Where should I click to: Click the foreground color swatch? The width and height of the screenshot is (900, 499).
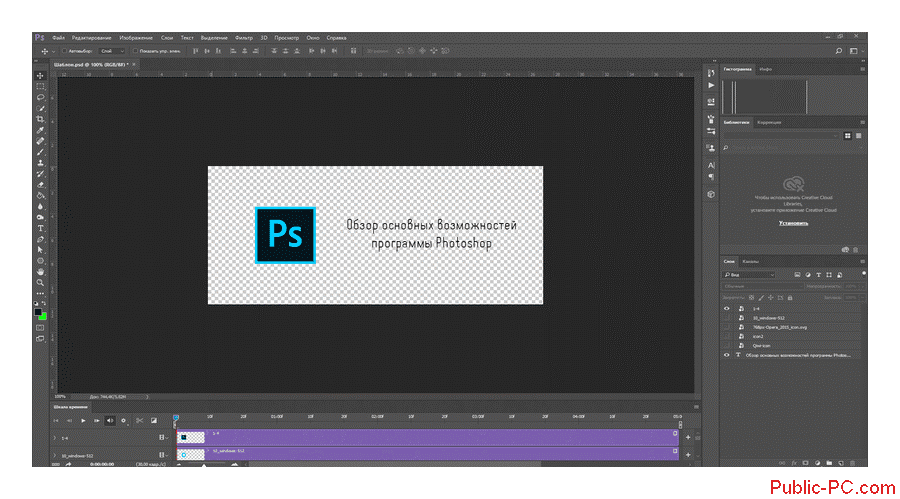coord(38,312)
